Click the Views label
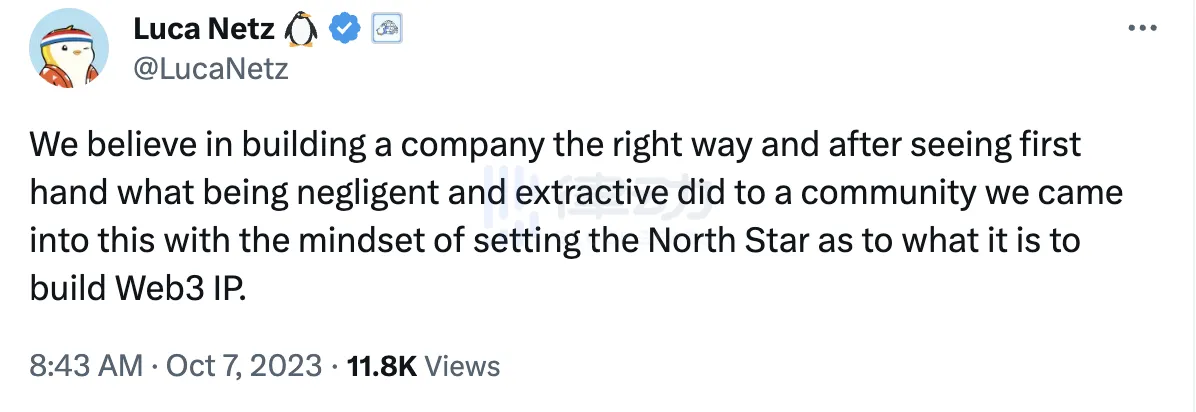This screenshot has height=412, width=1196. click(463, 366)
